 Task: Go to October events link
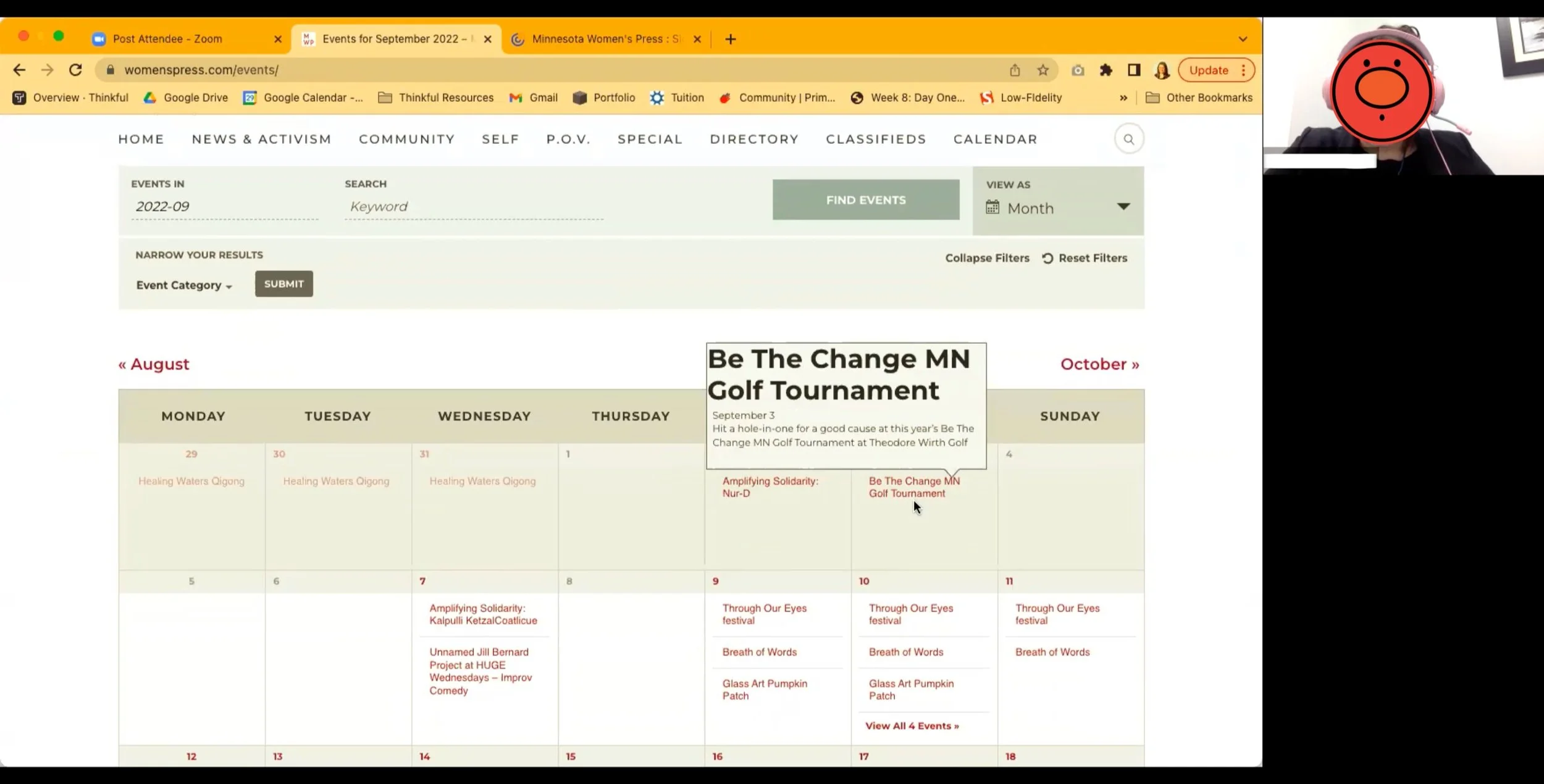pyautogui.click(x=1099, y=364)
